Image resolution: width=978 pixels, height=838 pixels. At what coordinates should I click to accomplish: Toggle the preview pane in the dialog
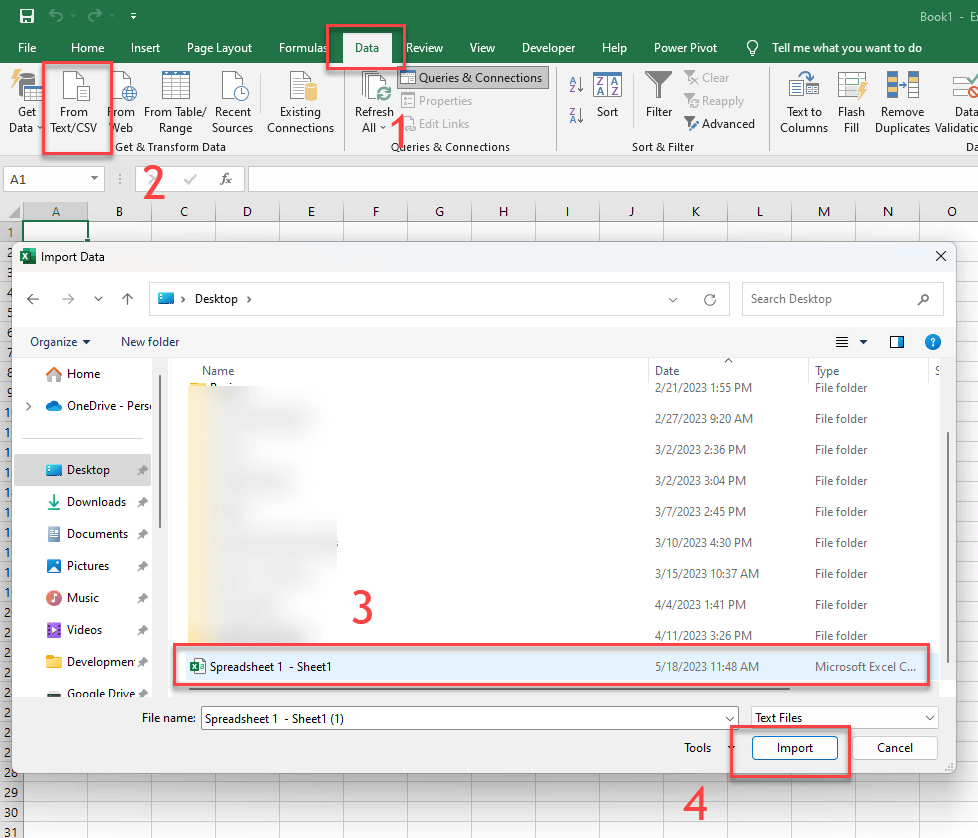897,341
